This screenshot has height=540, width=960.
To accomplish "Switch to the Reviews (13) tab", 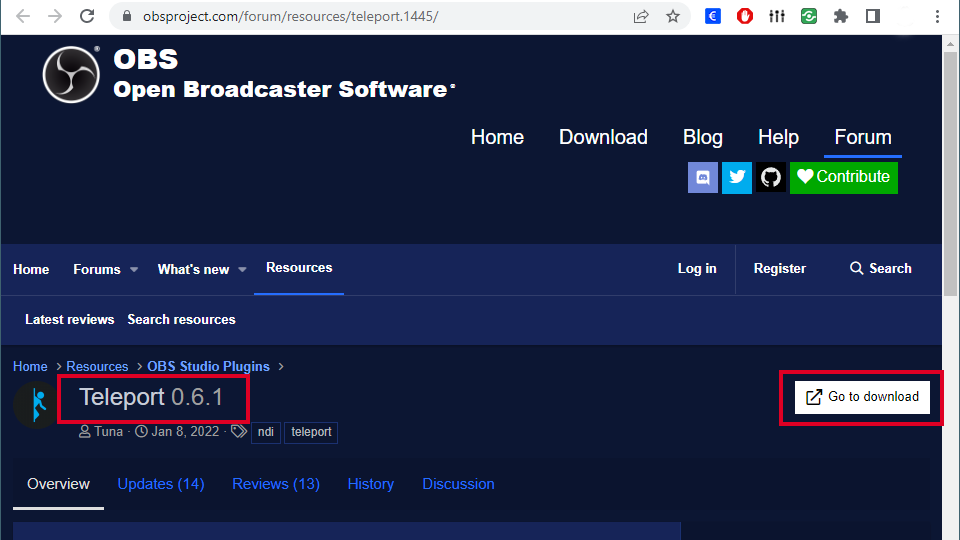I will 276,484.
